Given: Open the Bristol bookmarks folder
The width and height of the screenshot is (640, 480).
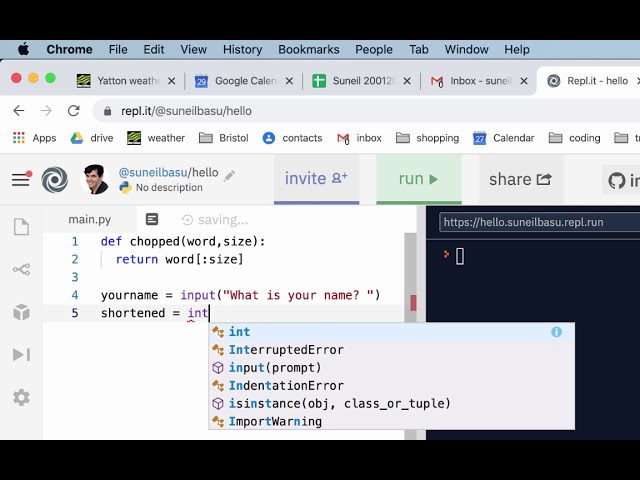Looking at the screenshot, I should [224, 138].
